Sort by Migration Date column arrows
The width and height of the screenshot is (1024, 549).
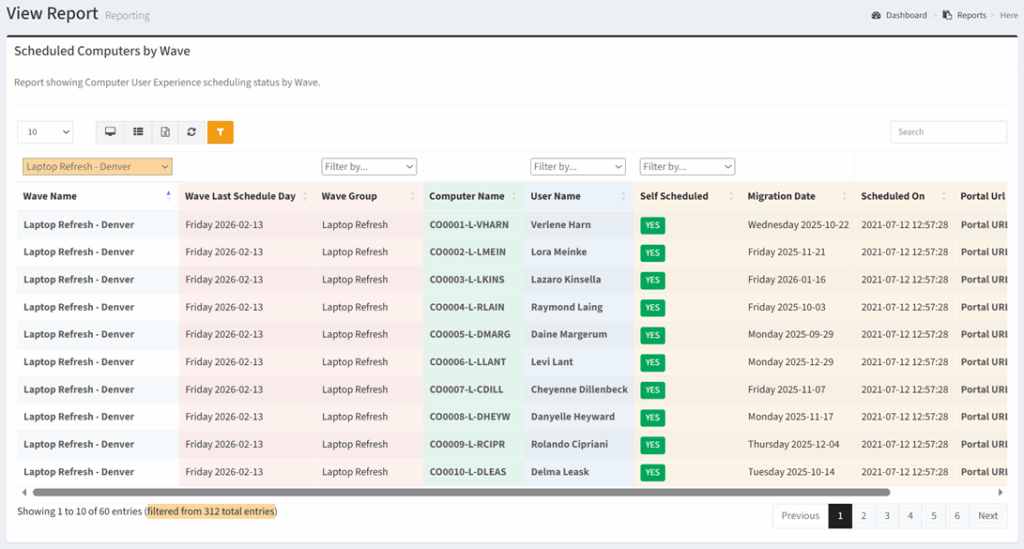point(844,196)
